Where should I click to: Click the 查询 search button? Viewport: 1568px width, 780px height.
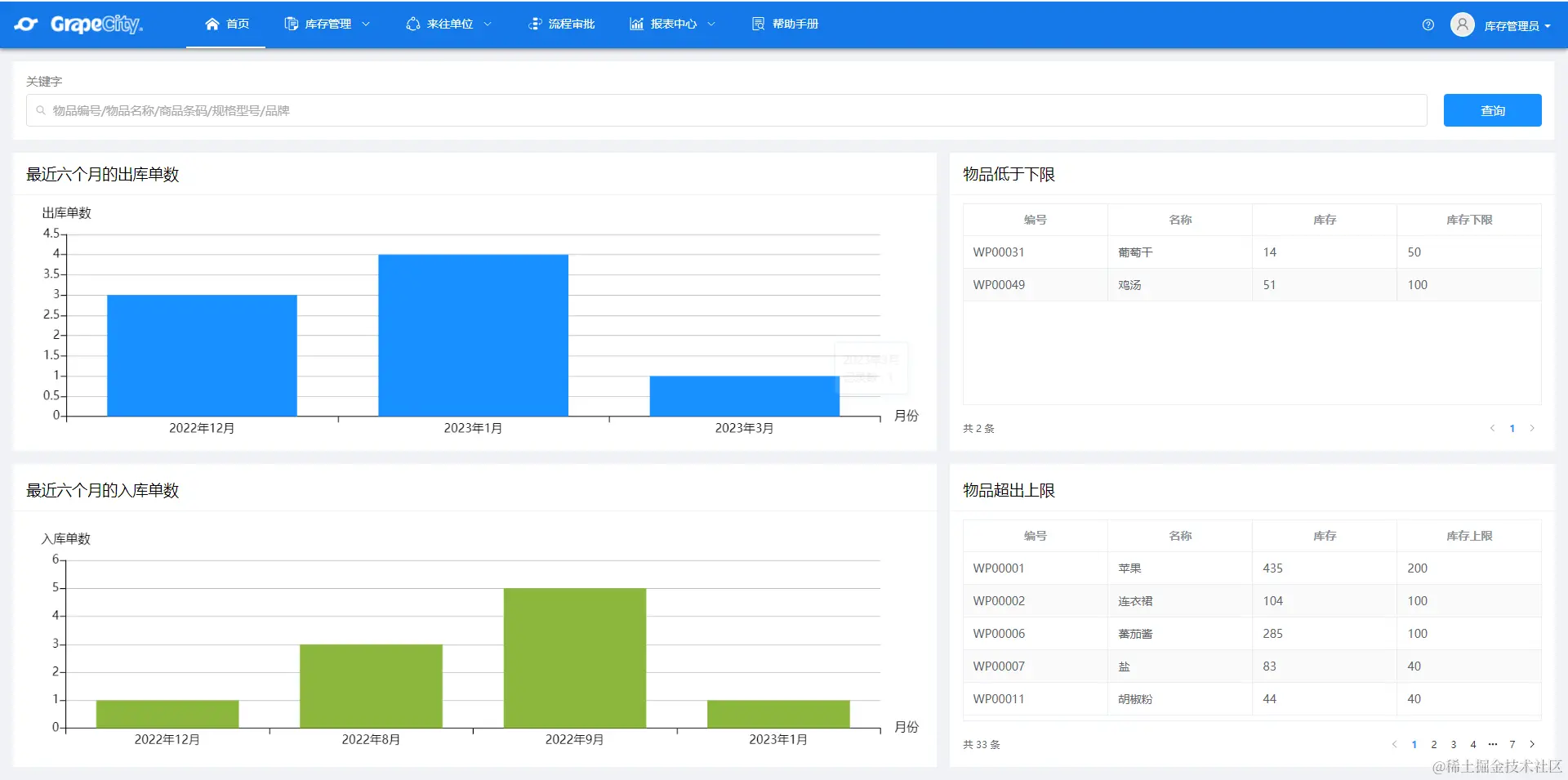tap(1493, 110)
